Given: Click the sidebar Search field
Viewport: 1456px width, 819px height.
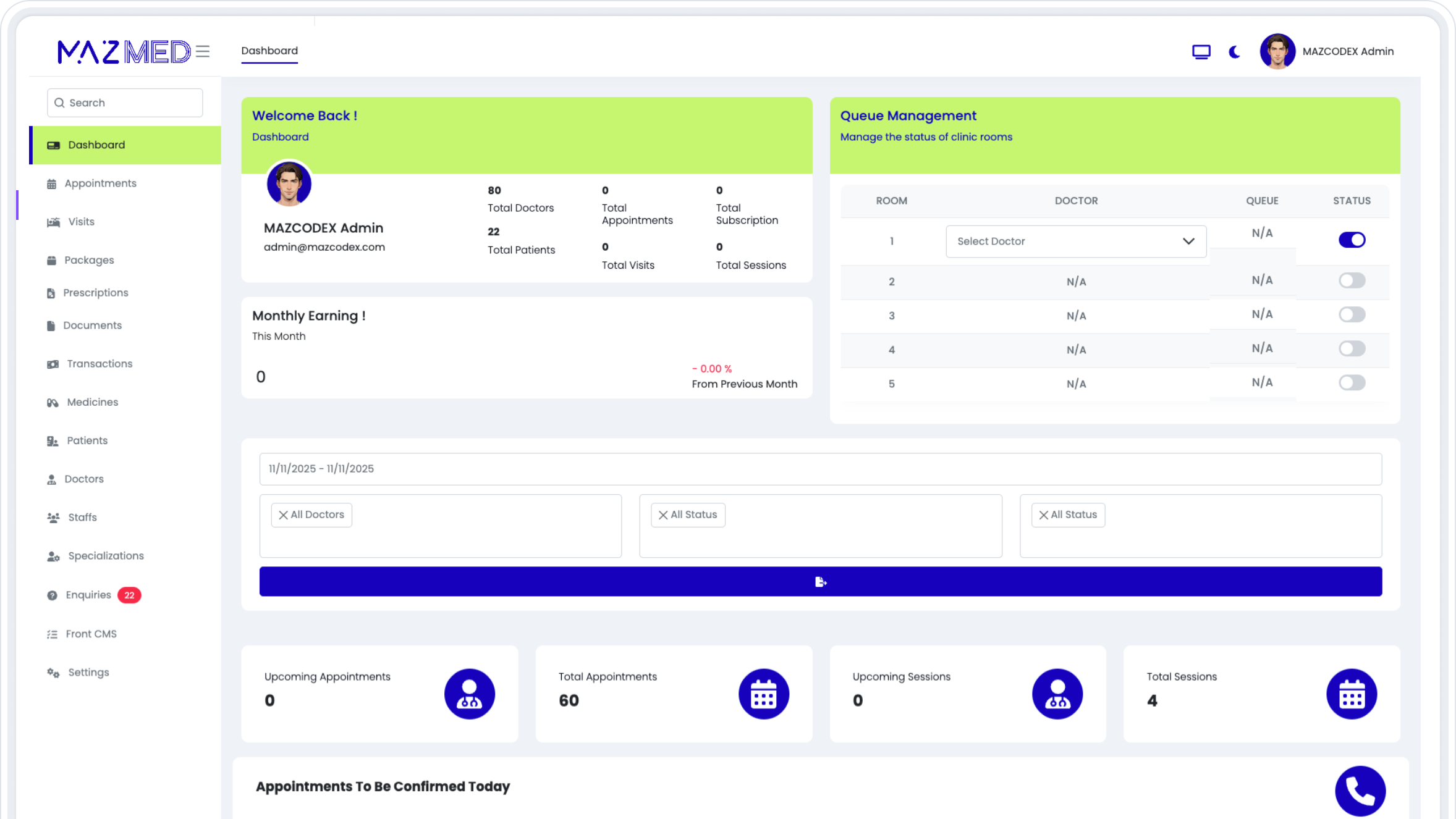Looking at the screenshot, I should (125, 103).
